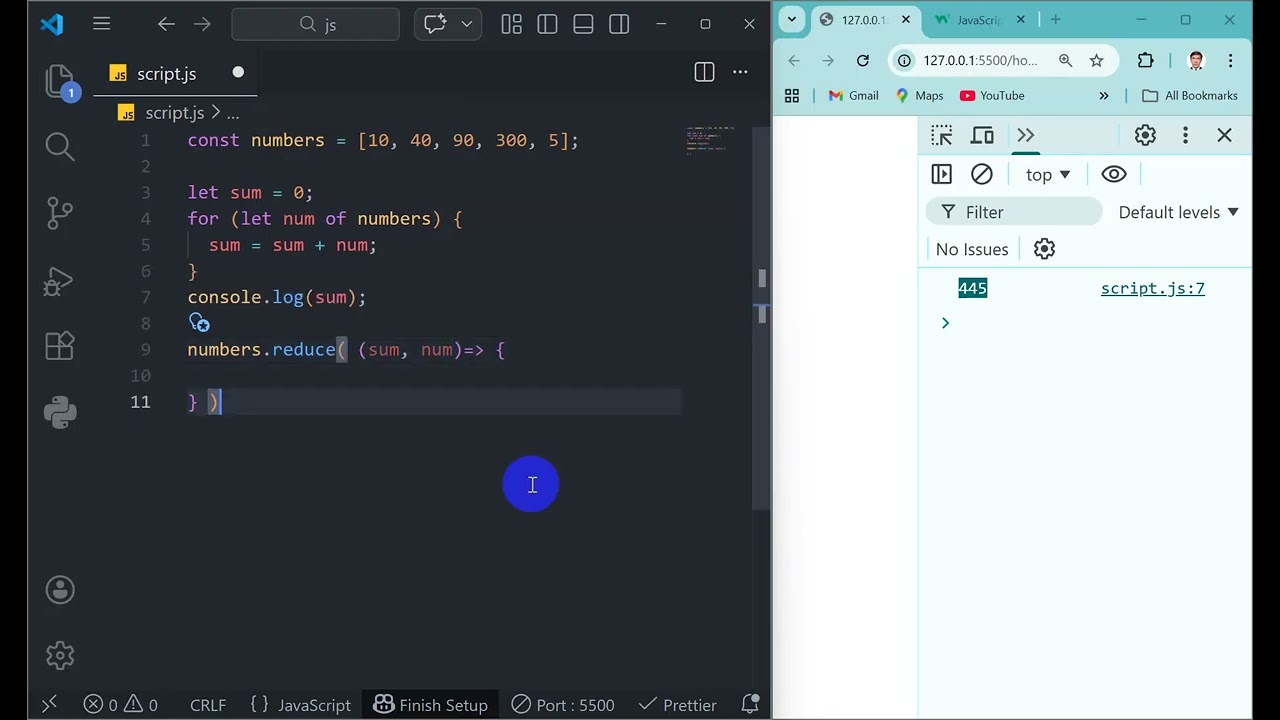
Task: Reload the page in Chrome
Action: 862,60
